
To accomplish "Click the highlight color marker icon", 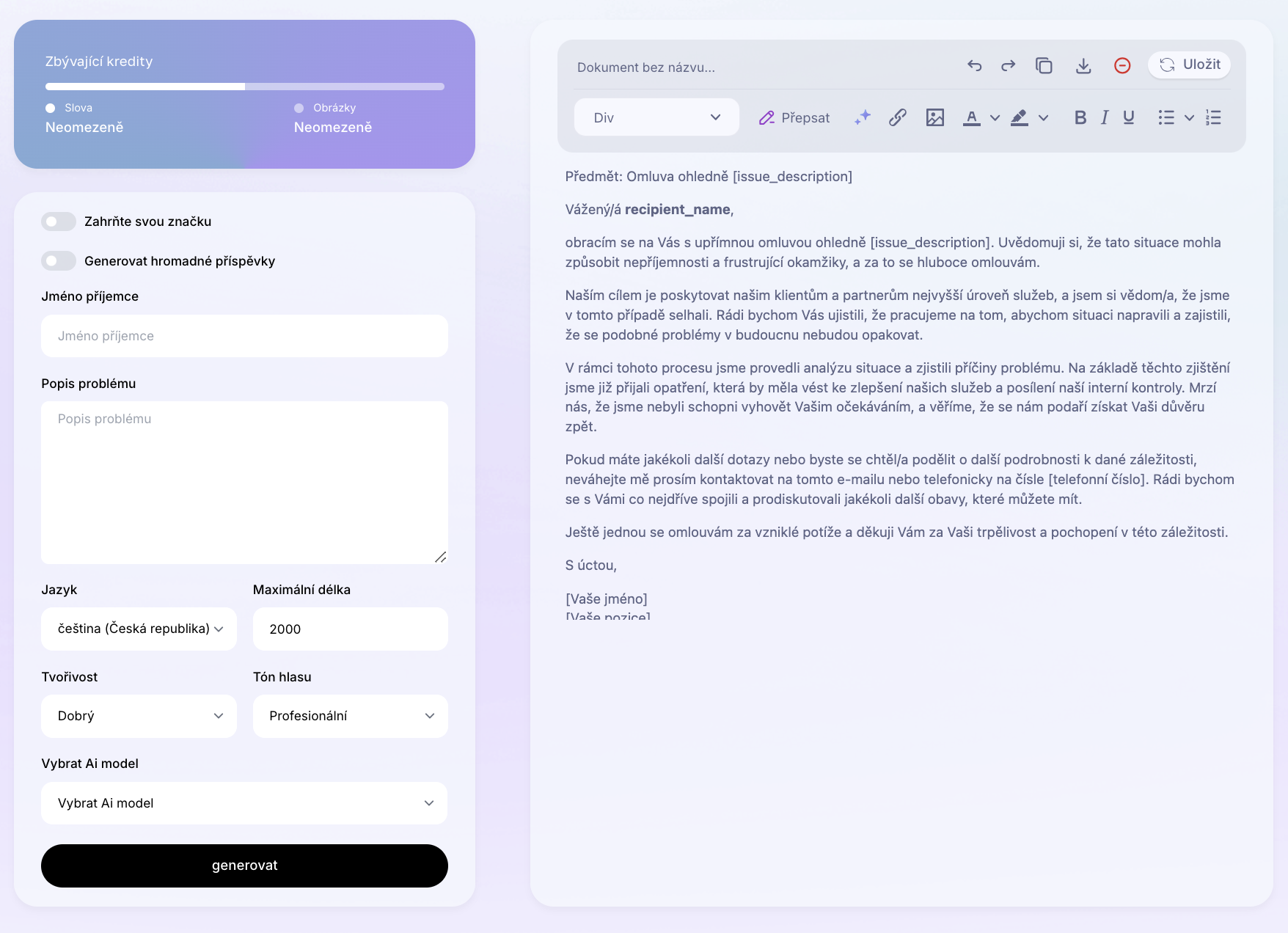I will tap(1020, 117).
